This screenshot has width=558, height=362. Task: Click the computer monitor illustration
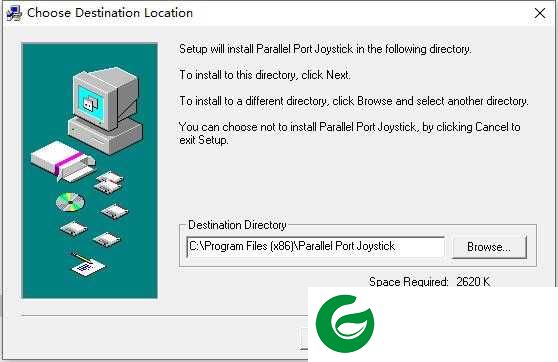[104, 99]
